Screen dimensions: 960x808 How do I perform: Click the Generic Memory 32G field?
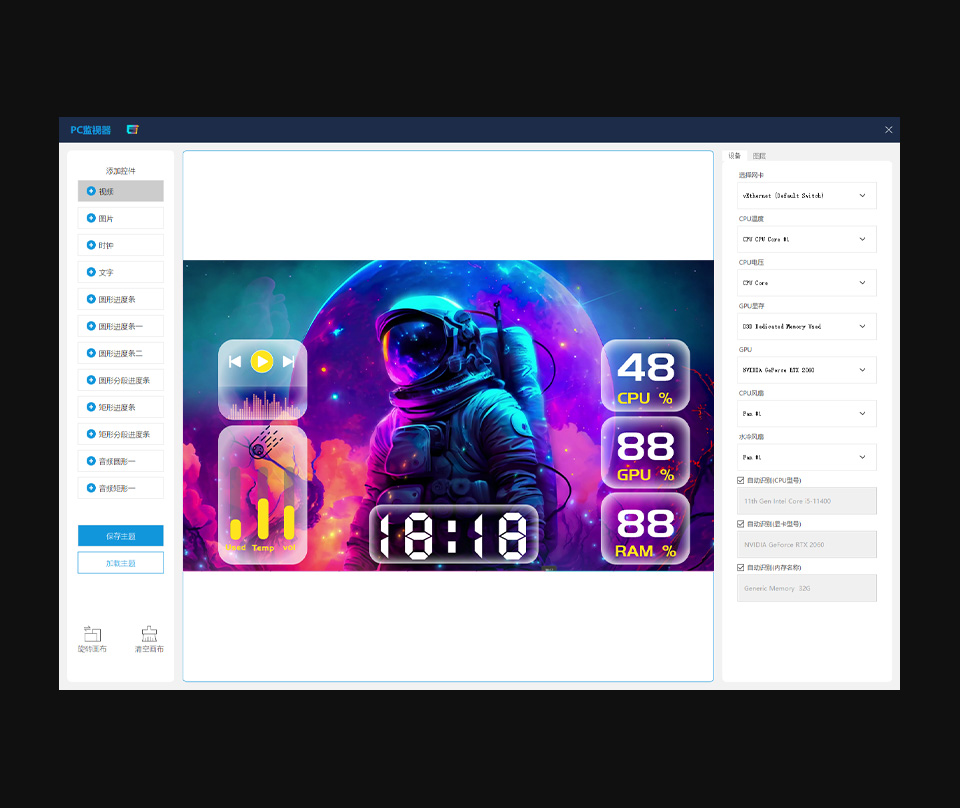point(806,588)
